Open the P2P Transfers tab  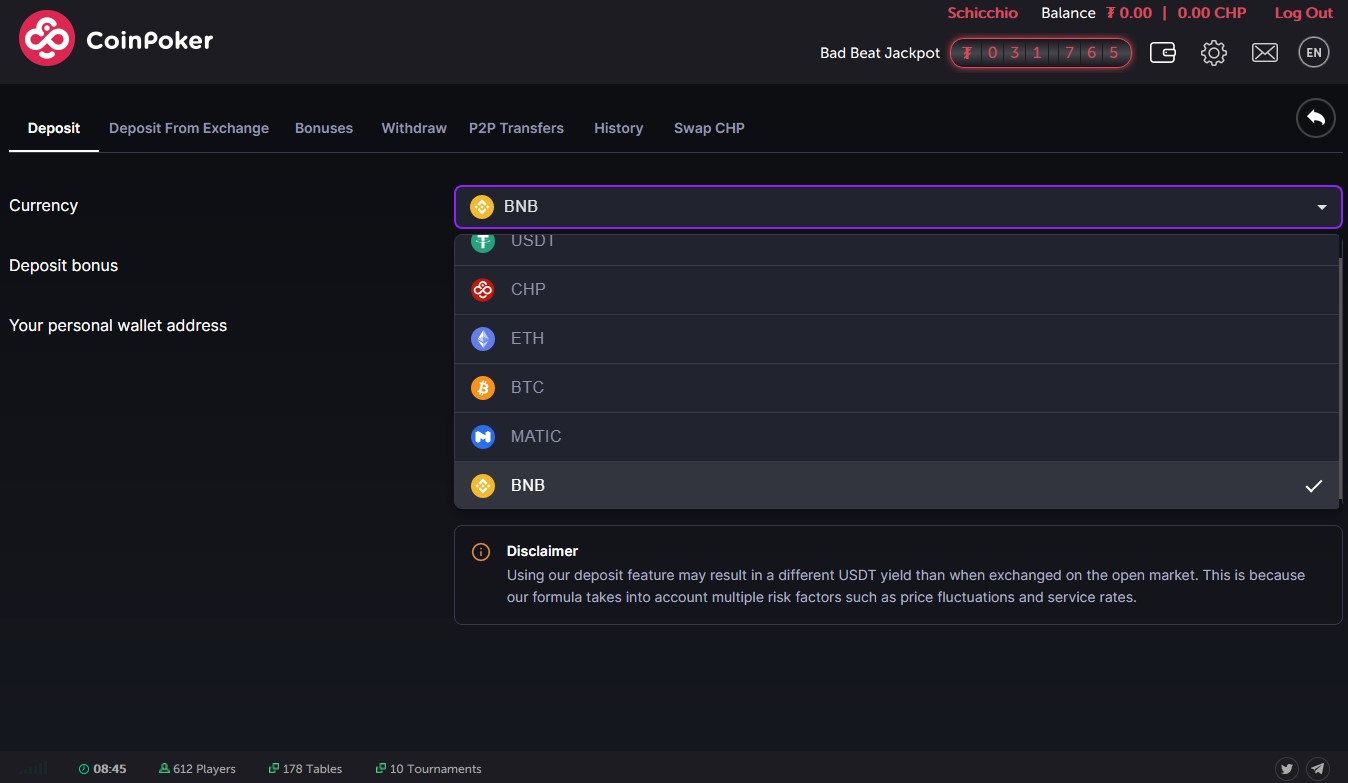[516, 128]
